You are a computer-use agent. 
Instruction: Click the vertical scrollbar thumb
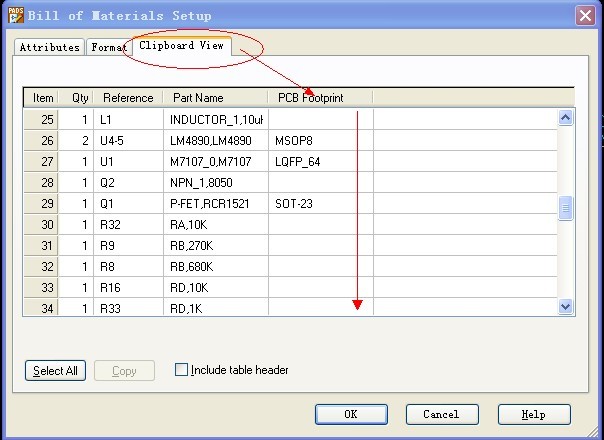[x=565, y=208]
